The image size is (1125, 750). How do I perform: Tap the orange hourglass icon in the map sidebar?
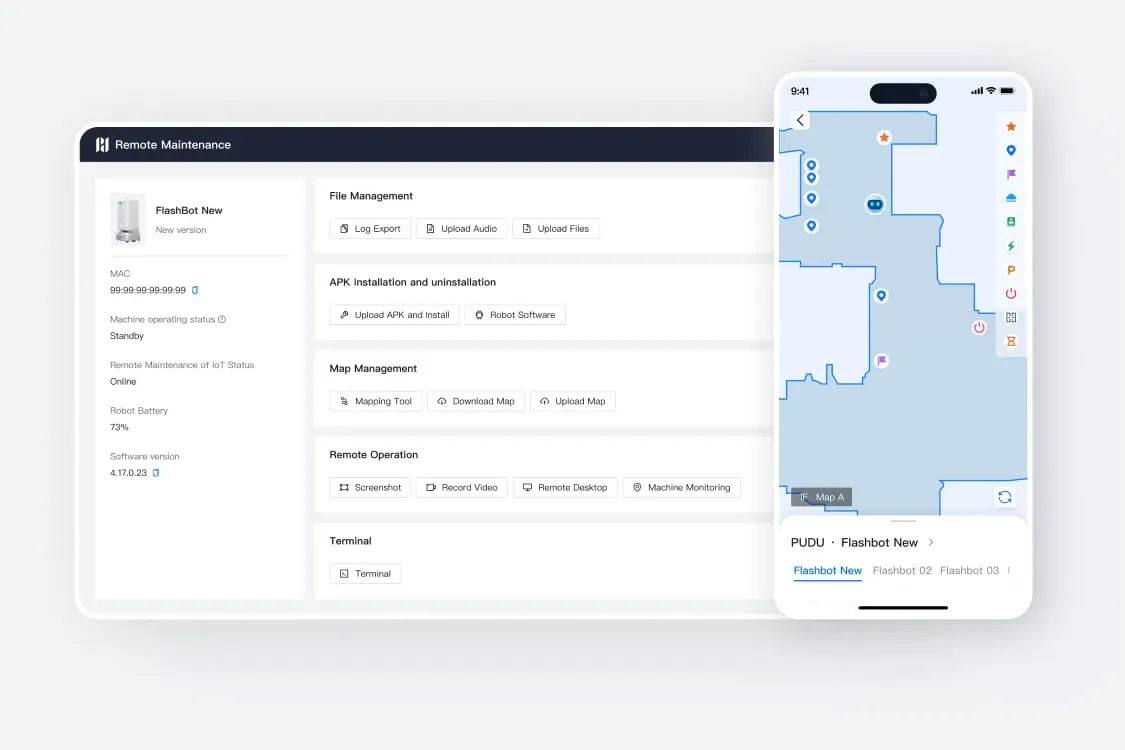click(1011, 341)
